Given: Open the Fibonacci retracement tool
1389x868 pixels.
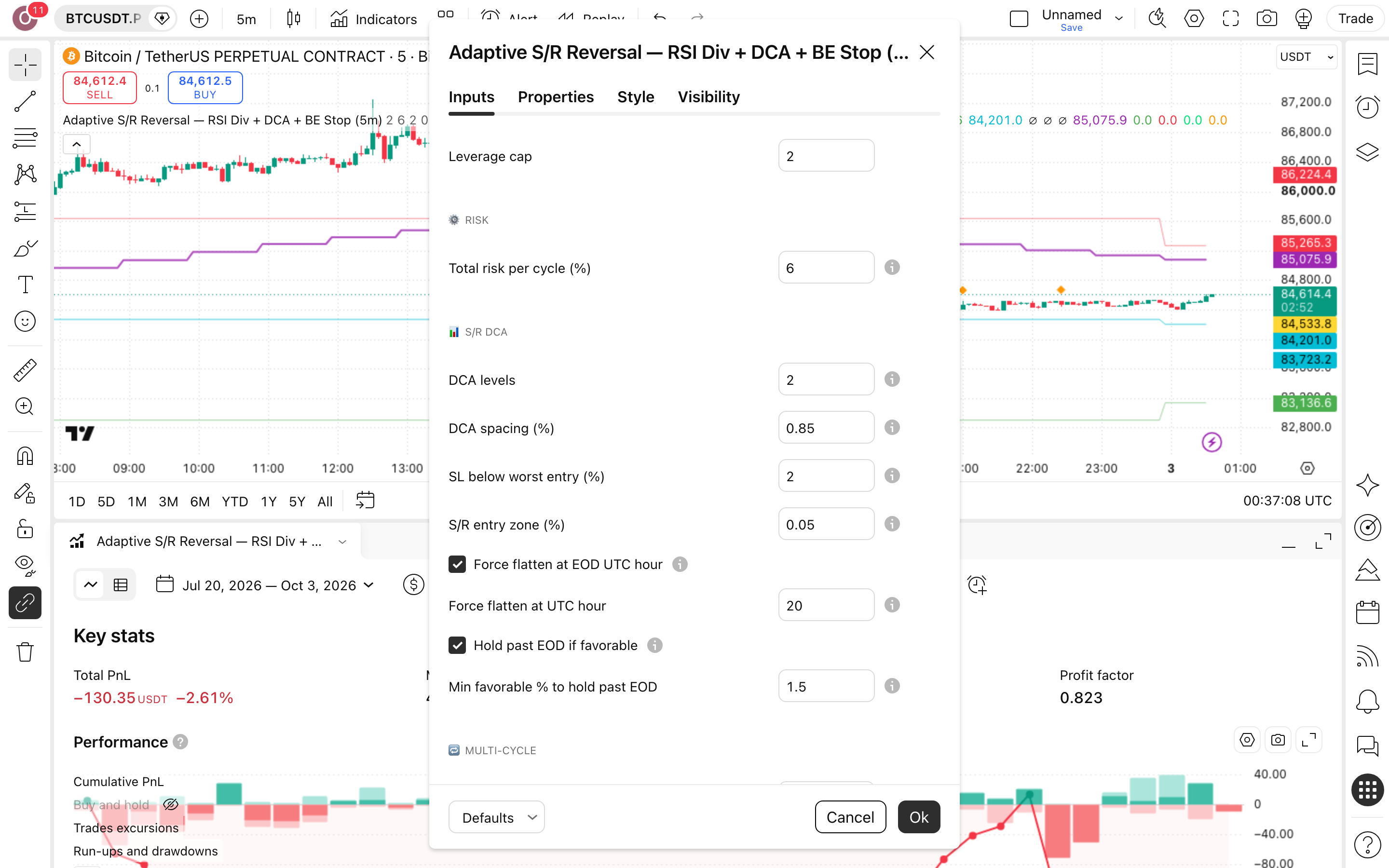Looking at the screenshot, I should click(25, 138).
